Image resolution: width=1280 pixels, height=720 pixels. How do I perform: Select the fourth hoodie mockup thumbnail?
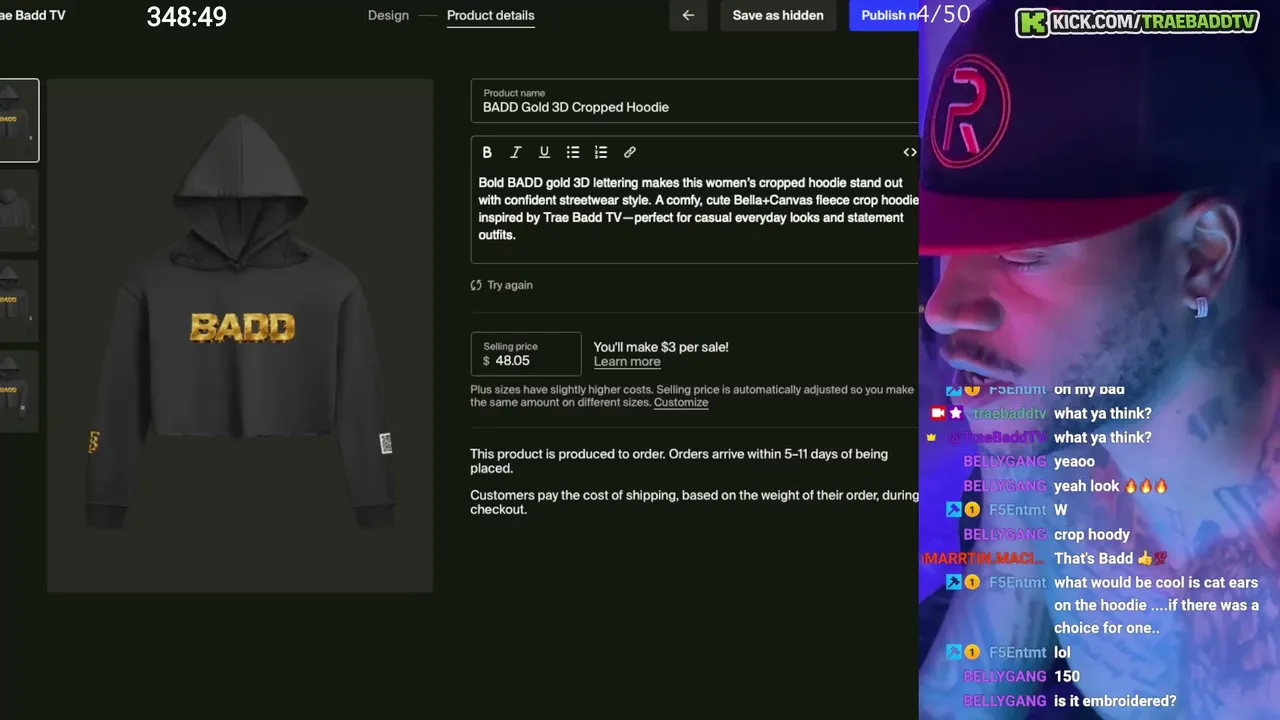coord(18,391)
